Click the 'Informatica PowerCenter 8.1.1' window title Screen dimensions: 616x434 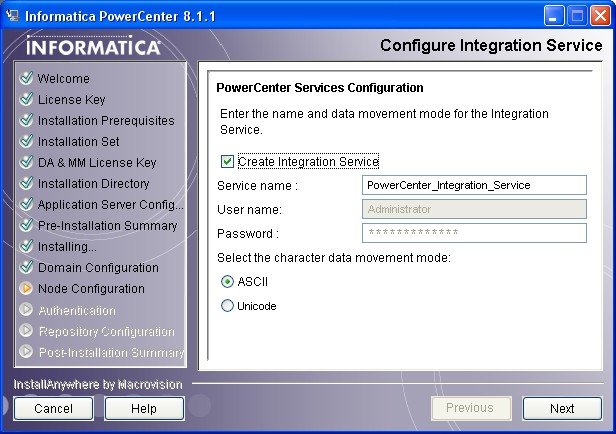[x=120, y=16]
